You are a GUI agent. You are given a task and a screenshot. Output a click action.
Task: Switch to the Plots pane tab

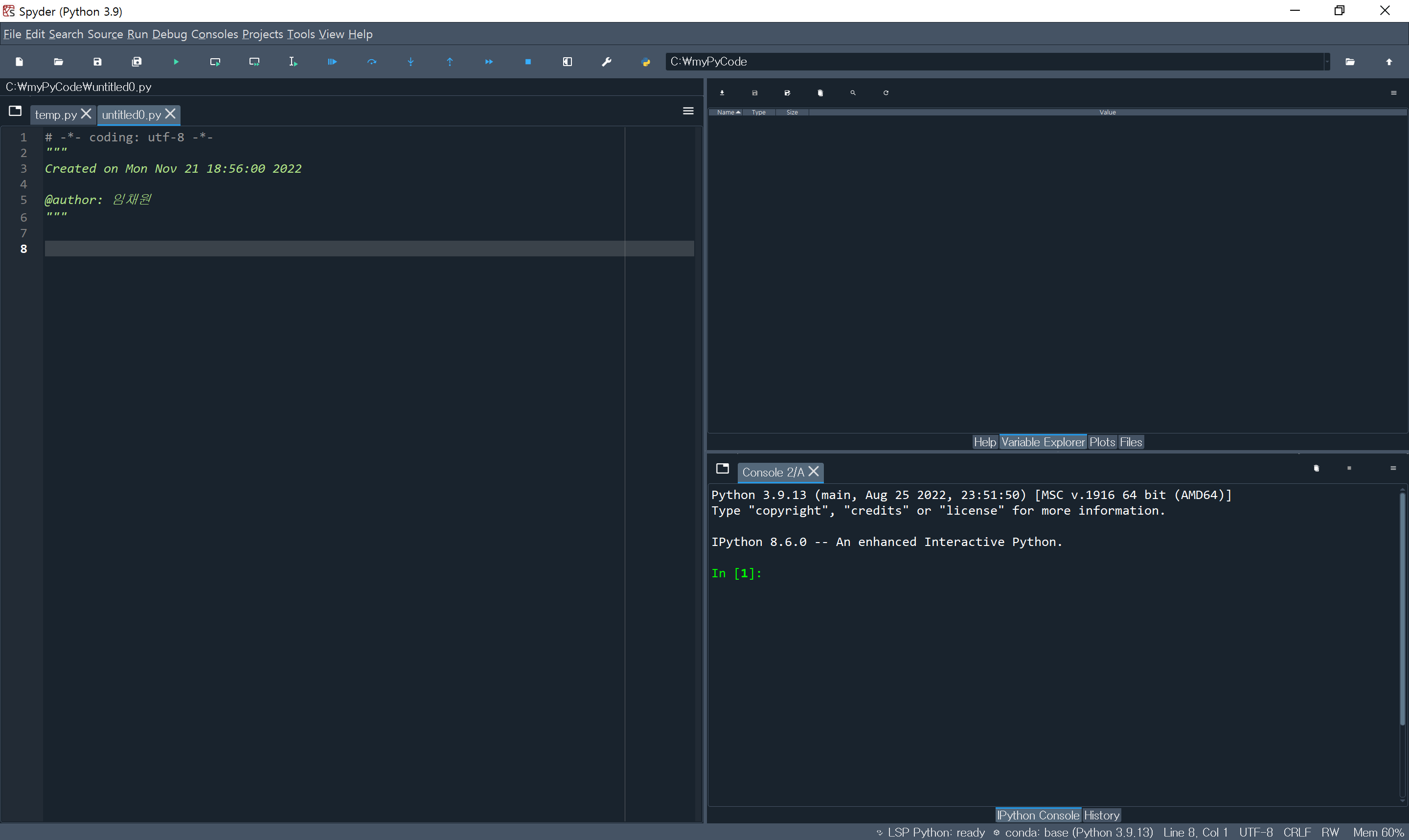tap(1102, 442)
